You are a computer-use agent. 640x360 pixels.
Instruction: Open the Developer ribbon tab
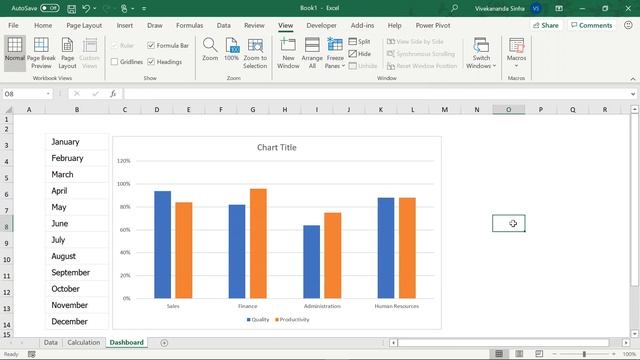click(321, 25)
